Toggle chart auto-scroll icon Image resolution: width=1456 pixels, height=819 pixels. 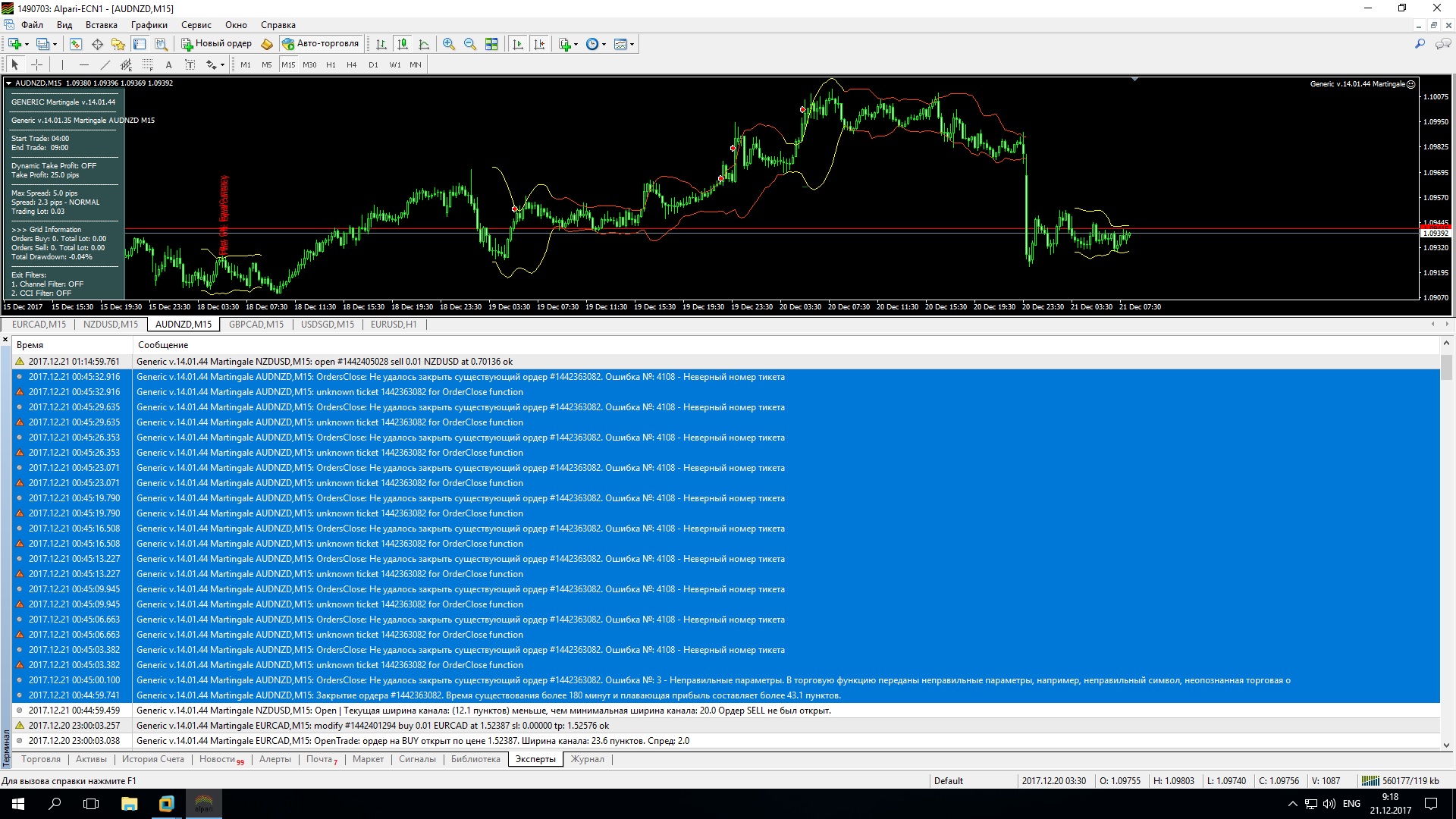point(518,44)
